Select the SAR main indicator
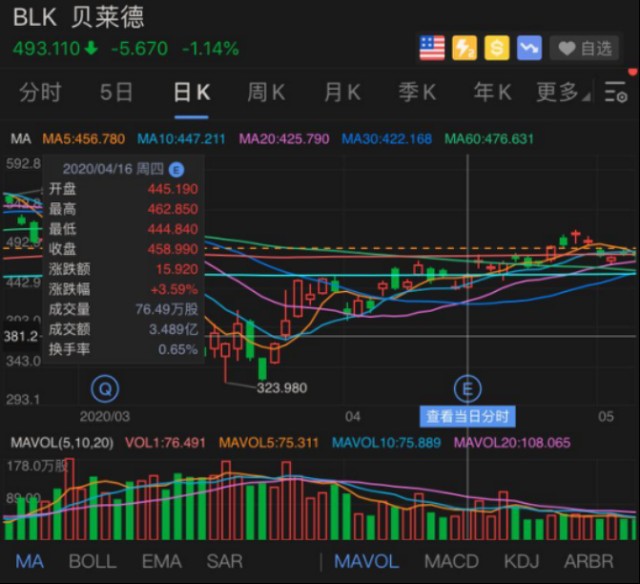This screenshot has width=640, height=584. click(x=224, y=562)
